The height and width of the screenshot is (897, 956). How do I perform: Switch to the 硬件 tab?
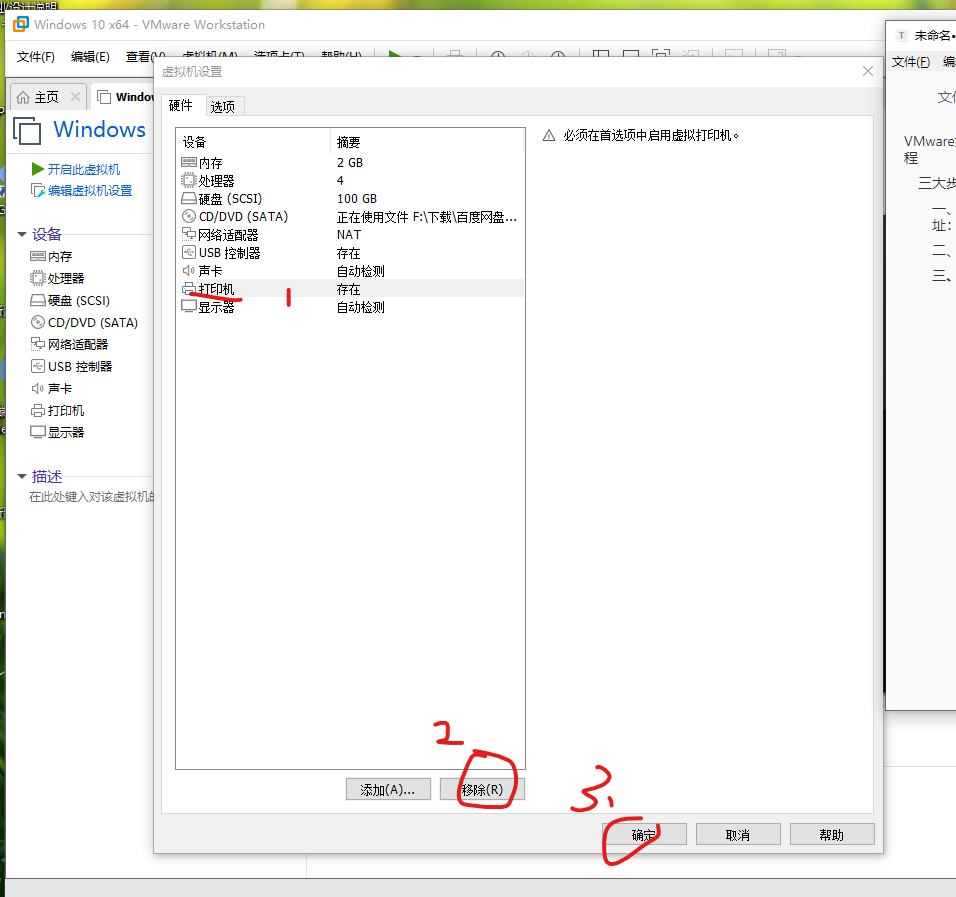[x=180, y=105]
